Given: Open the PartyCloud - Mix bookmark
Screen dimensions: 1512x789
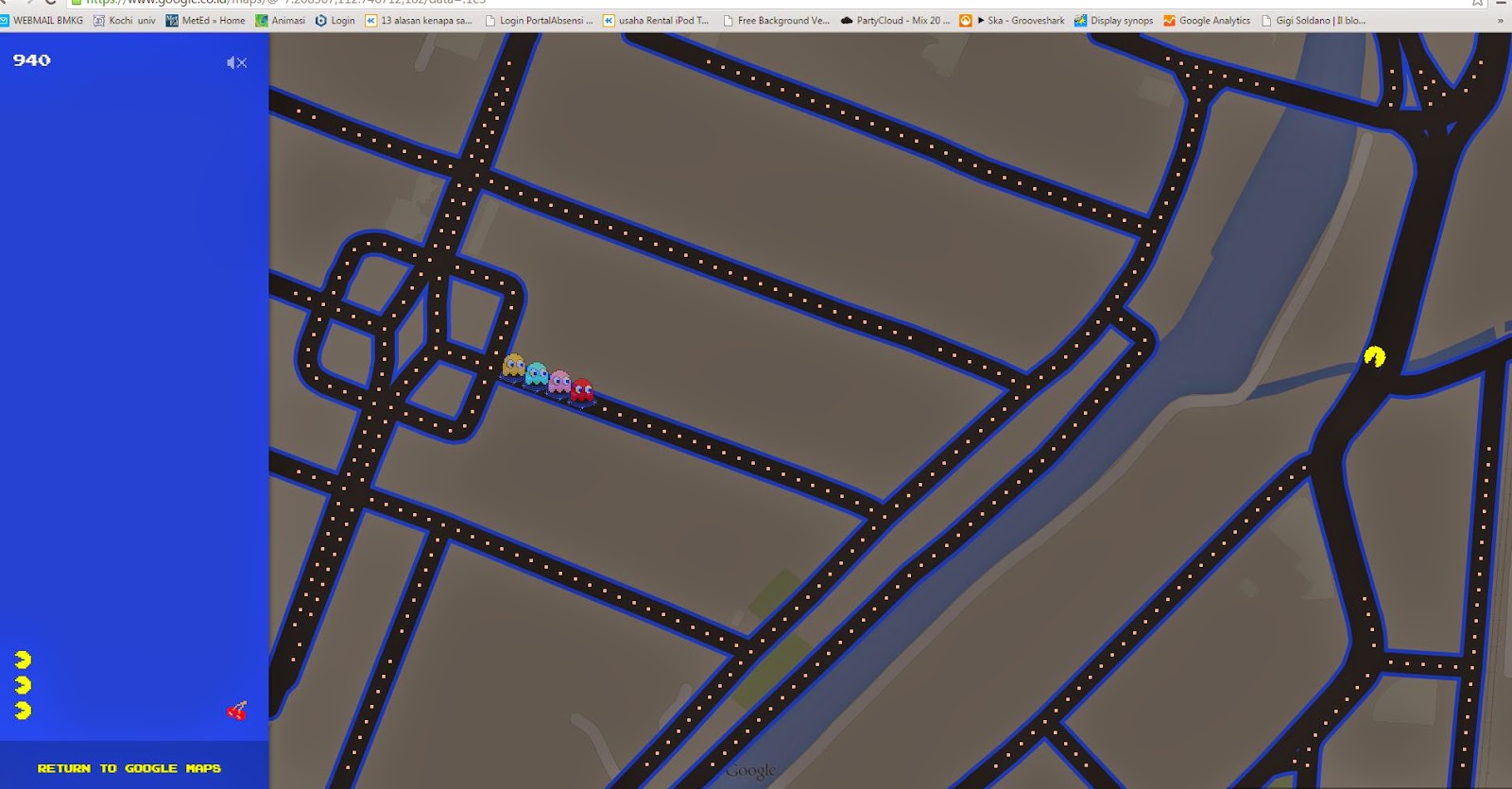Looking at the screenshot, I should pyautogui.click(x=895, y=20).
